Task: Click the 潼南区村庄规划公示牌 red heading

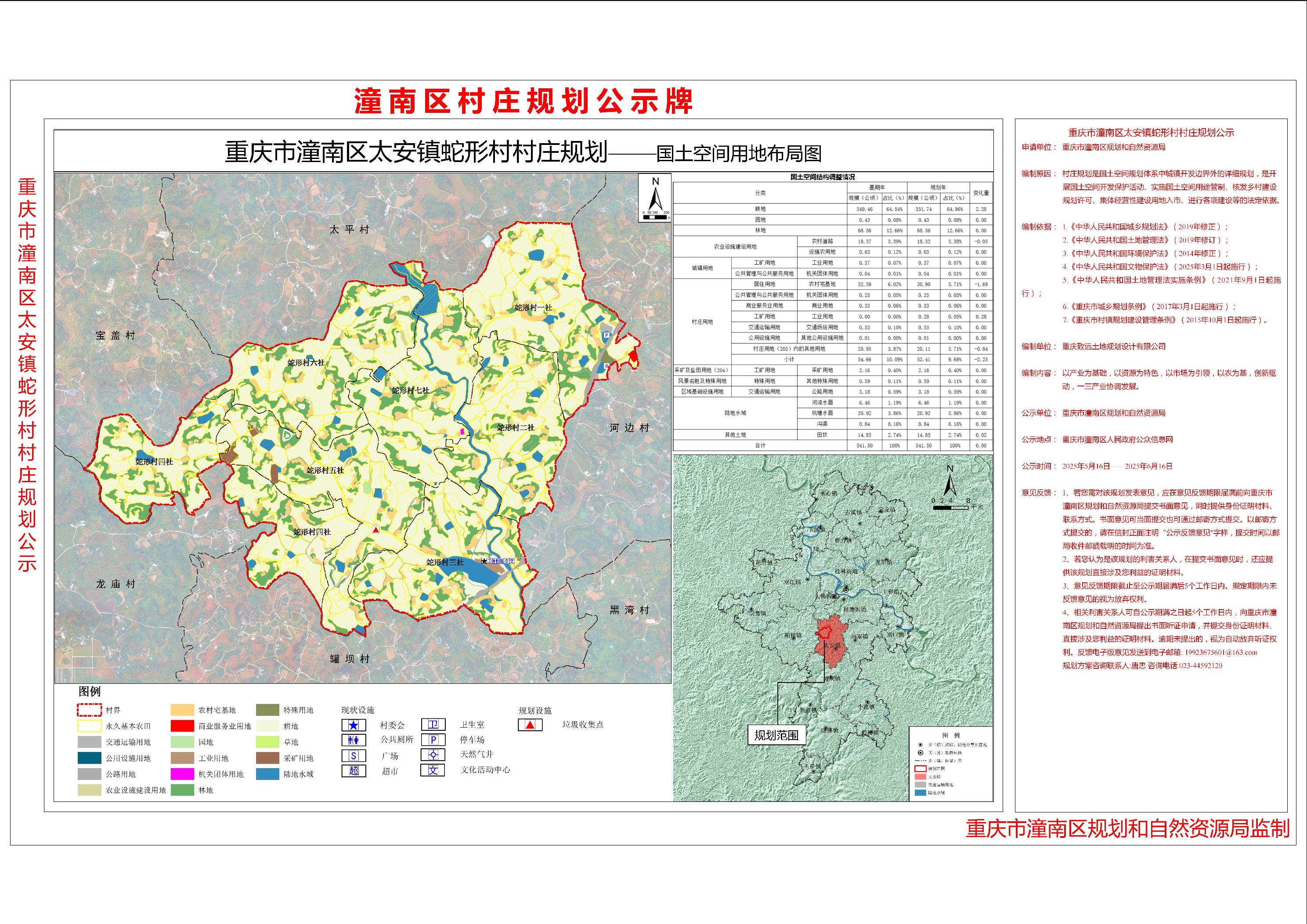Action: [523, 101]
